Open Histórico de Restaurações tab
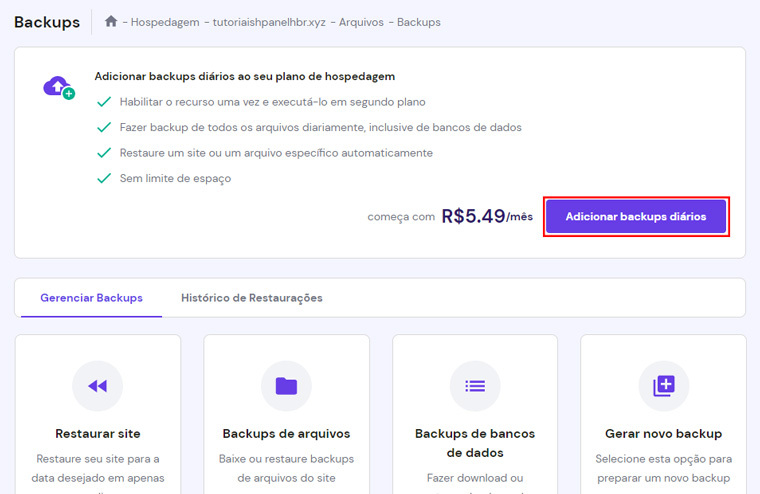The image size is (760, 494). pyautogui.click(x=252, y=298)
